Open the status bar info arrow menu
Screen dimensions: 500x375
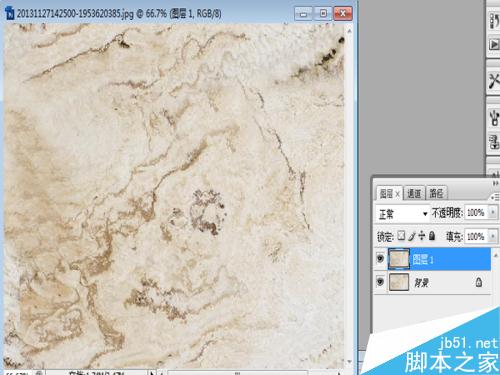coord(152,373)
